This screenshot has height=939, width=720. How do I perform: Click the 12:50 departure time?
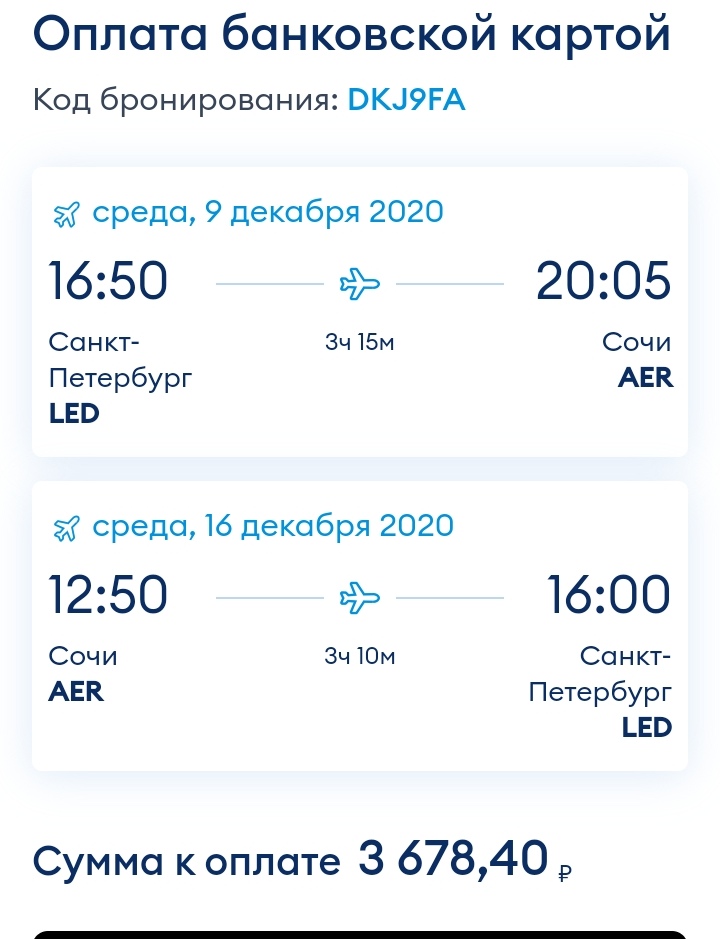pyautogui.click(x=108, y=594)
